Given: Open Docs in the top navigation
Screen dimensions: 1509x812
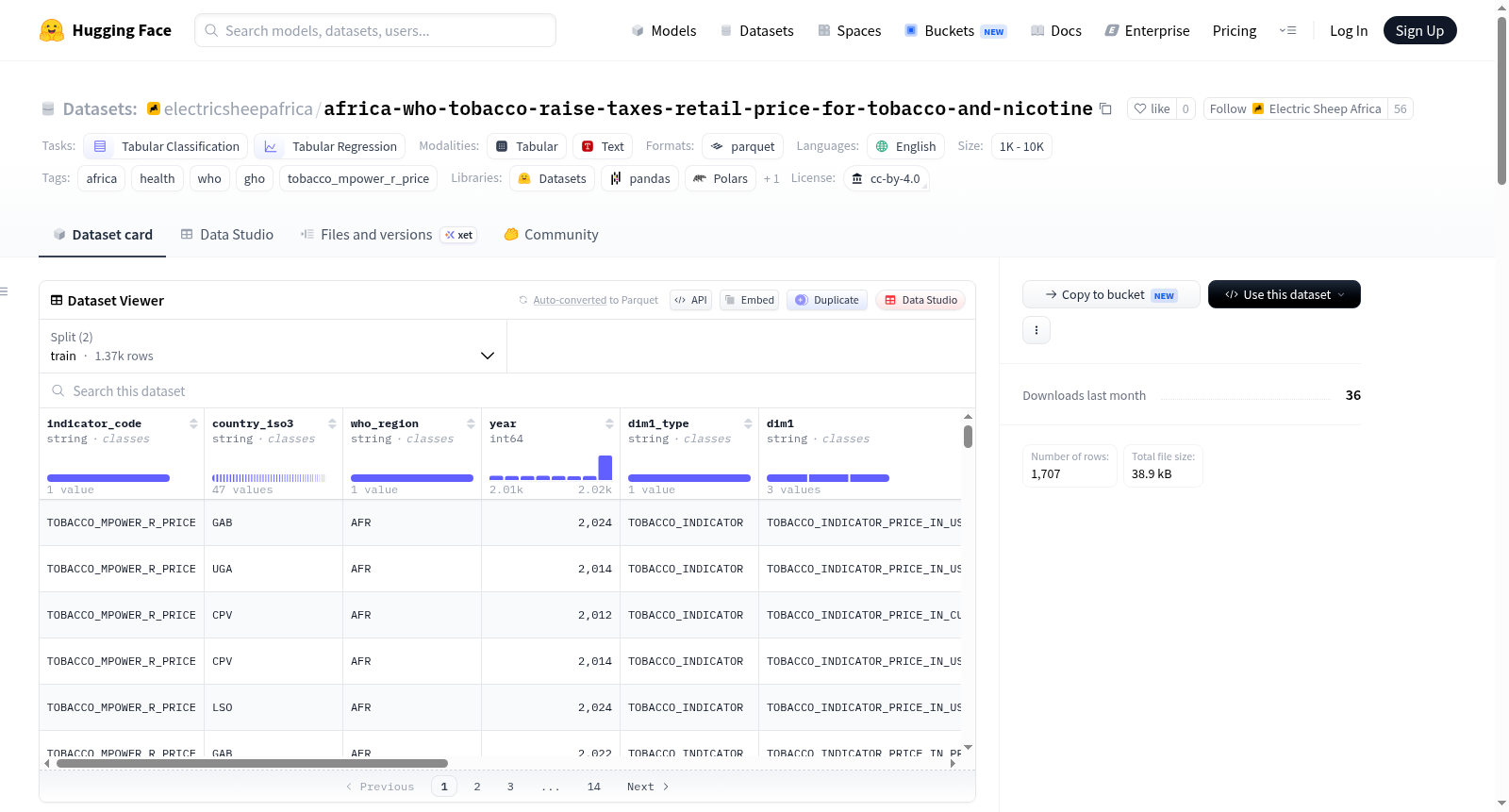Looking at the screenshot, I should (x=1055, y=30).
